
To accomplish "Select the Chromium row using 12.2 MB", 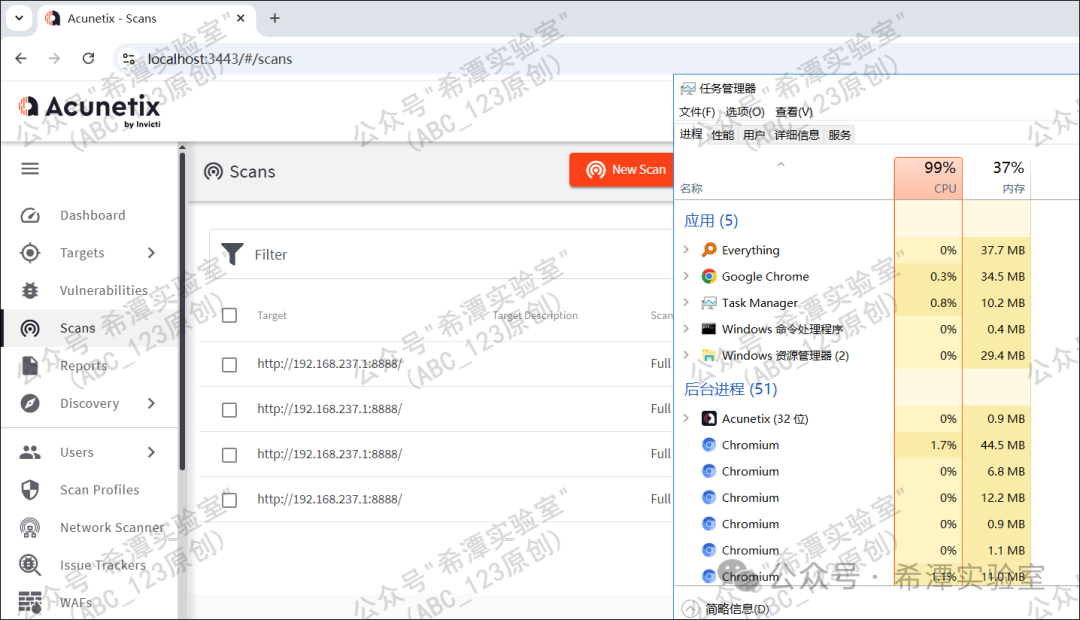I will [853, 497].
